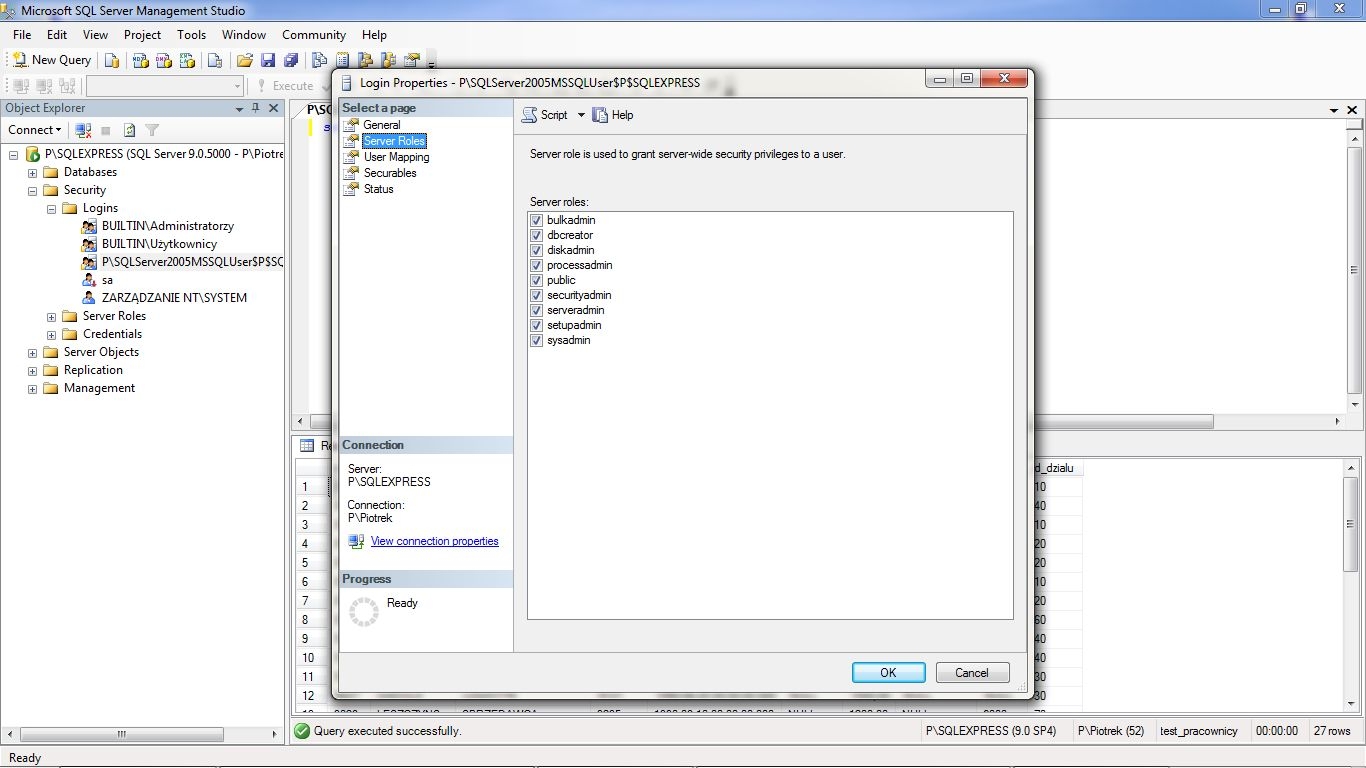Click Disconnect icon in Object Explorer
The image size is (1366, 768).
point(84,130)
